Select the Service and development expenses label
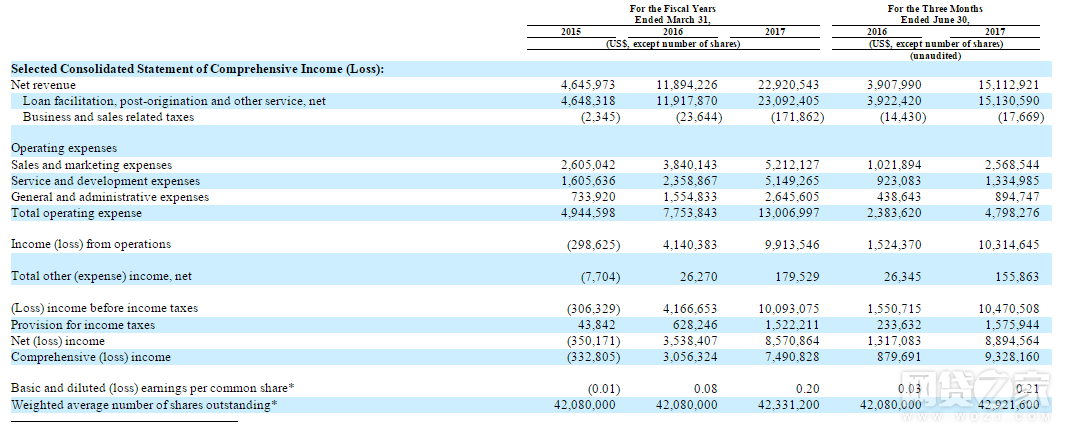Viewport: 1073px width, 431px height. [x=105, y=181]
